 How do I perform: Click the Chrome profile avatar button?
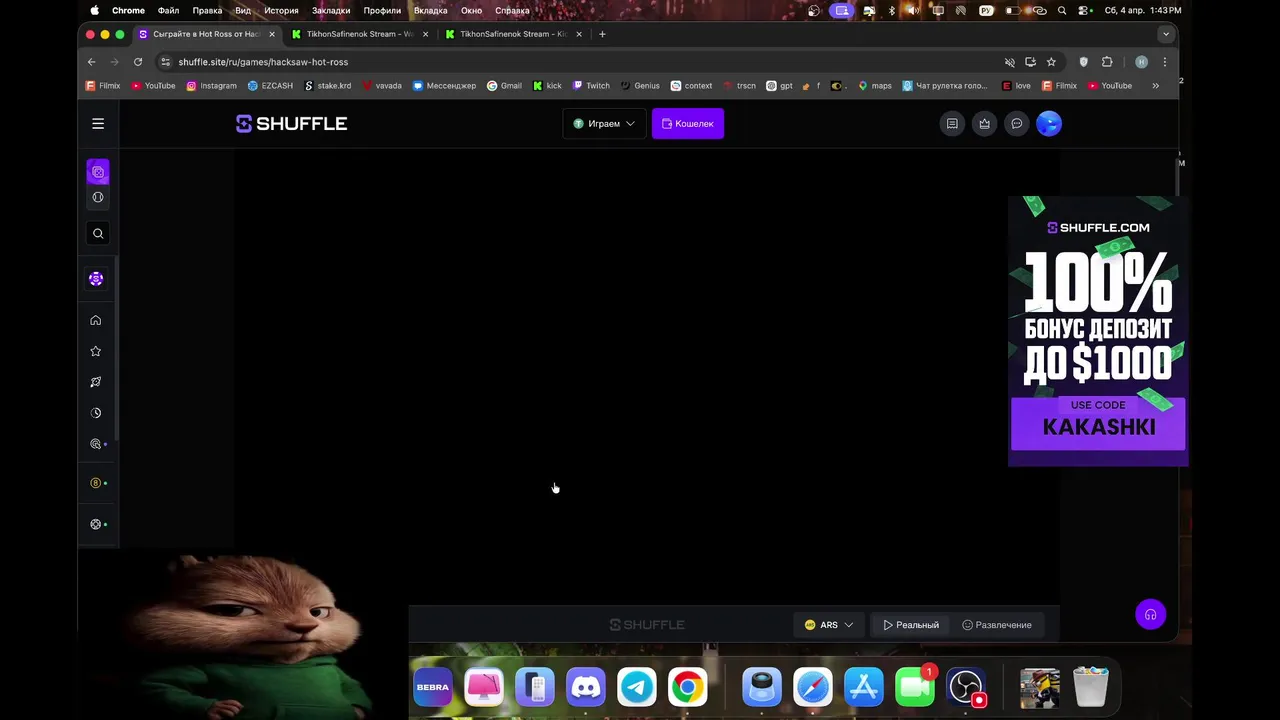pos(1141,62)
